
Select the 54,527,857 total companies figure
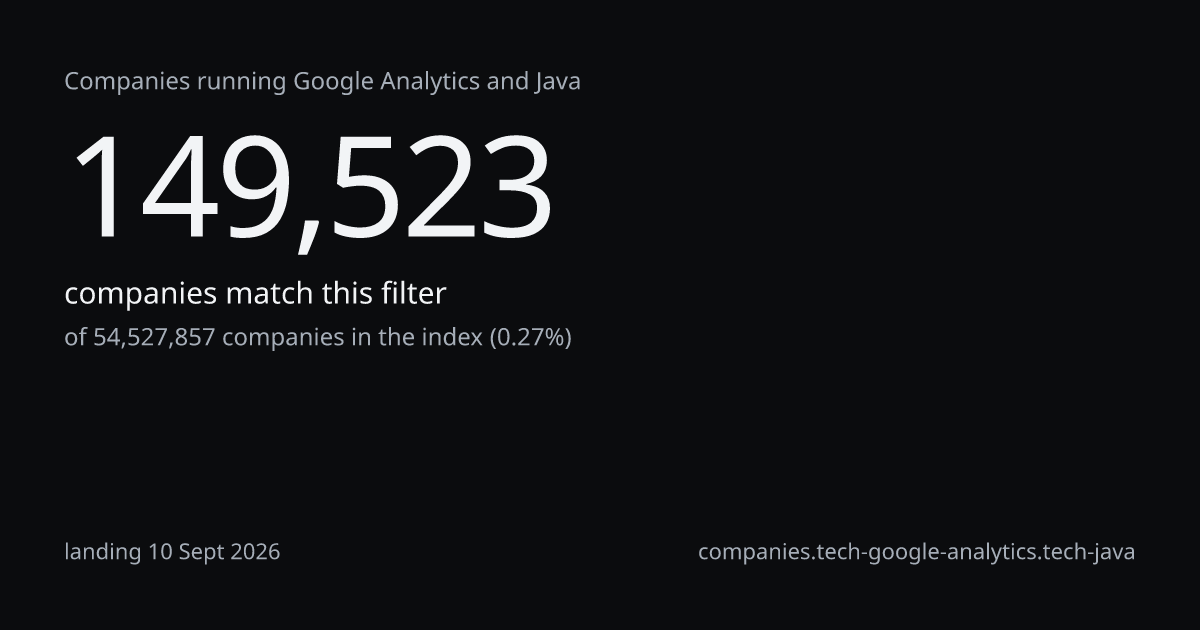tap(154, 338)
